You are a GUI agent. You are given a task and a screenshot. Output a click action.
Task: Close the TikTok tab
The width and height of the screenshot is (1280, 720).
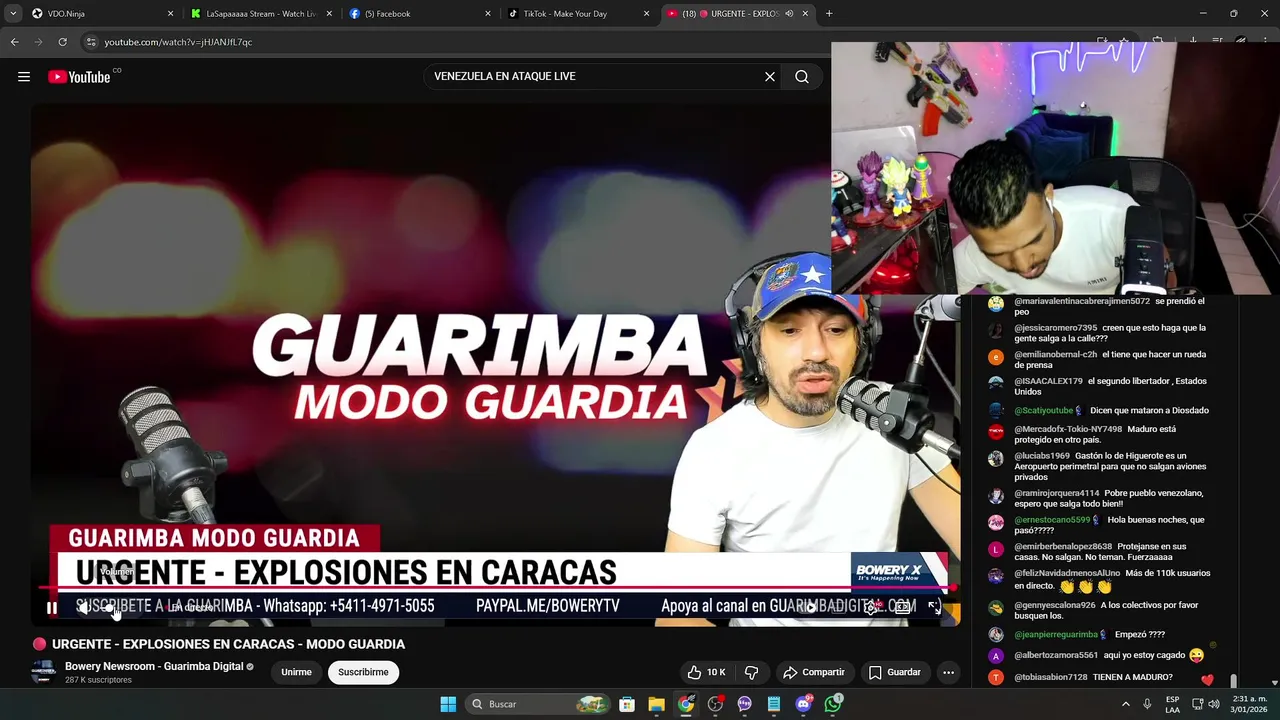pyautogui.click(x=646, y=14)
